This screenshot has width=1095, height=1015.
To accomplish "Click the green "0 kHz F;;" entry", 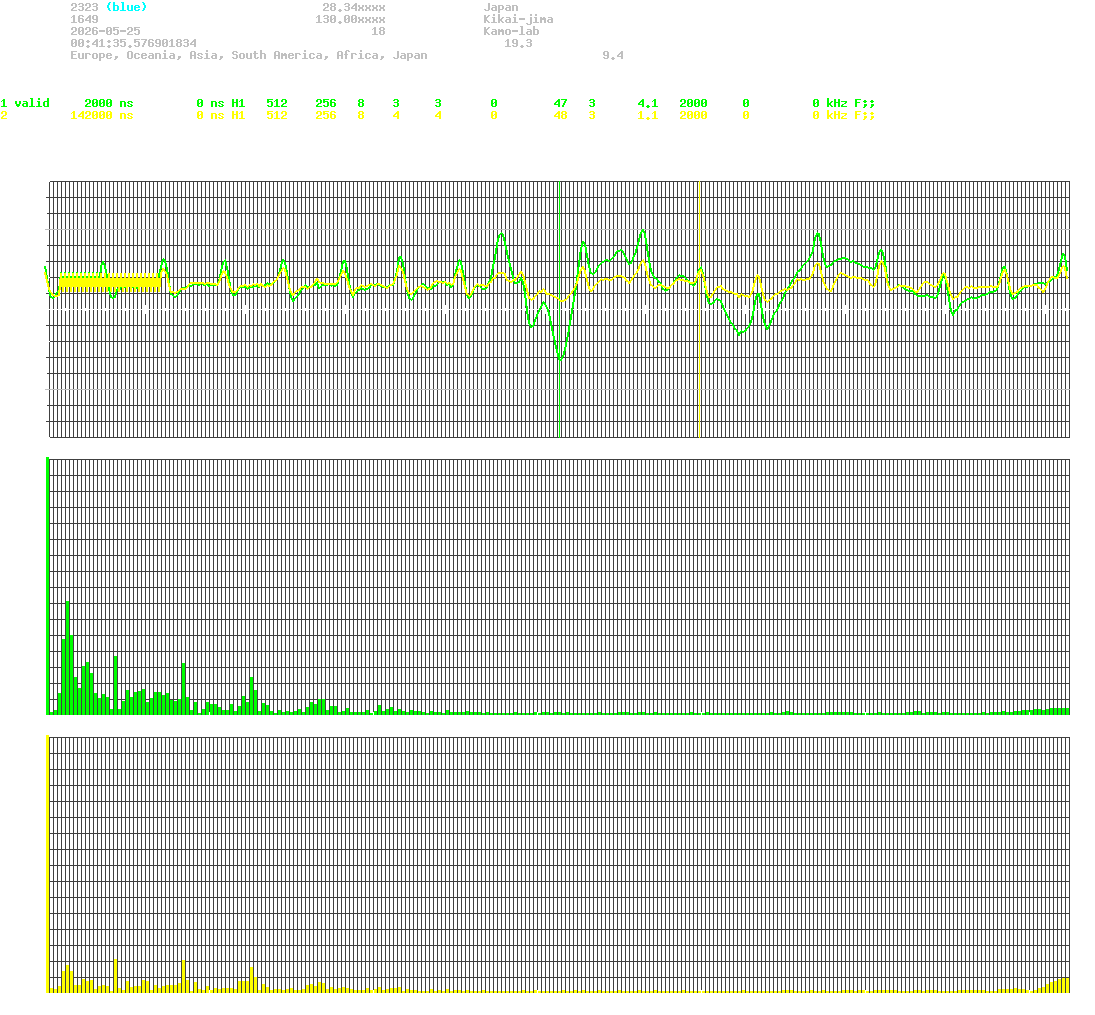I will [x=843, y=103].
